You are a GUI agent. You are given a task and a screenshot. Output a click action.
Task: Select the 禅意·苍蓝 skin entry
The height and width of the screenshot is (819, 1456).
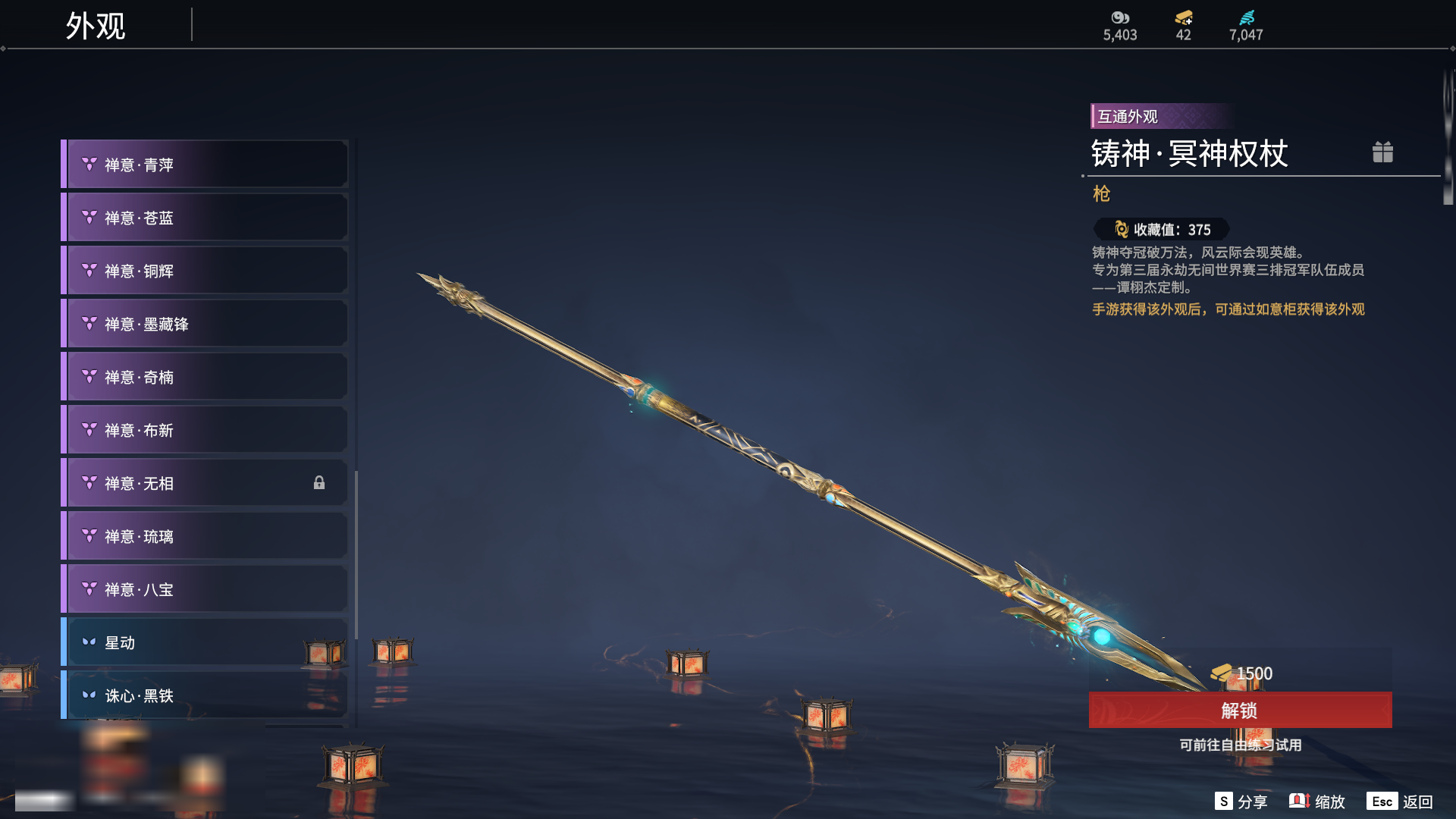tap(205, 218)
